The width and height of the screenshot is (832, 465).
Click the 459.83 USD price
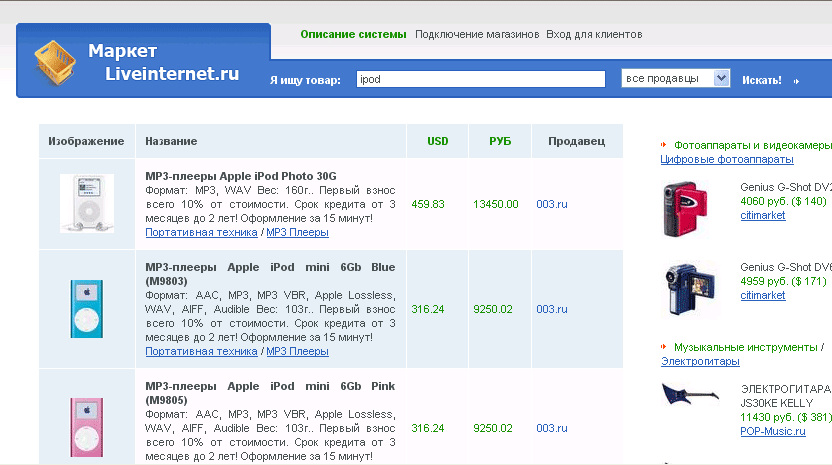(428, 204)
